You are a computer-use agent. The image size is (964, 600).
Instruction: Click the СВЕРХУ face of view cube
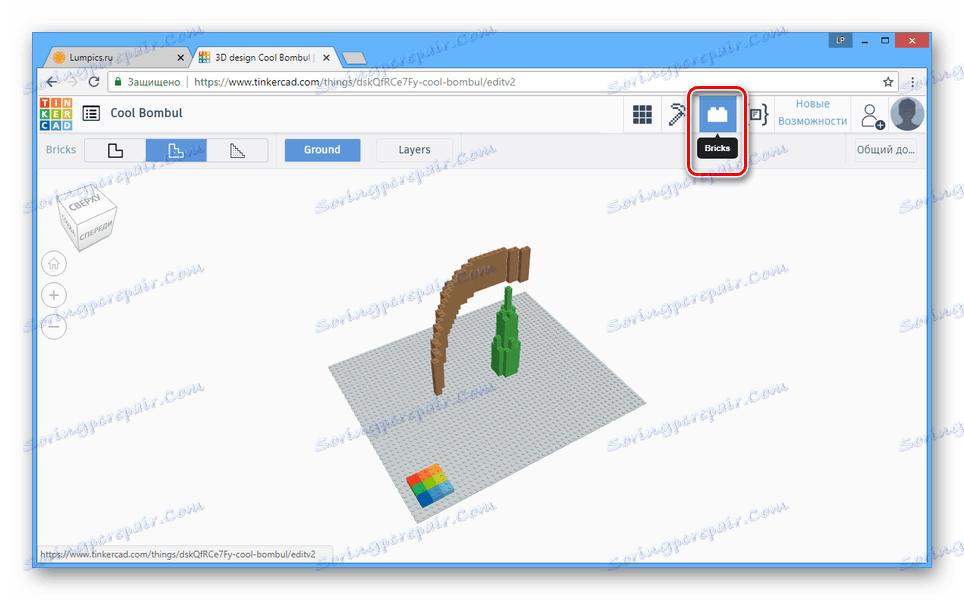pyautogui.click(x=84, y=202)
